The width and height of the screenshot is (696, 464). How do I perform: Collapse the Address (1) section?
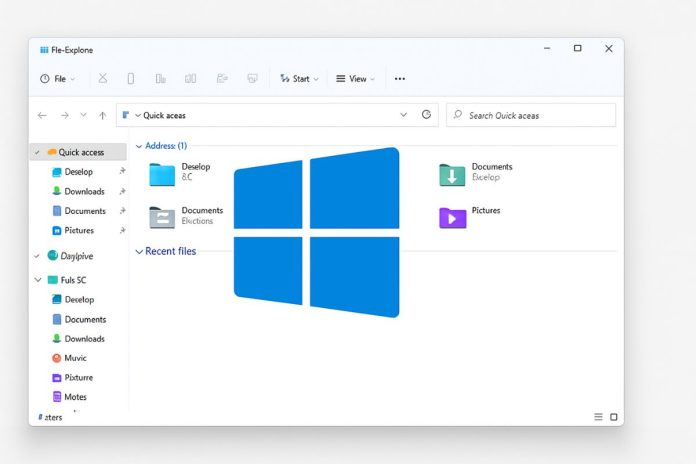[x=139, y=146]
